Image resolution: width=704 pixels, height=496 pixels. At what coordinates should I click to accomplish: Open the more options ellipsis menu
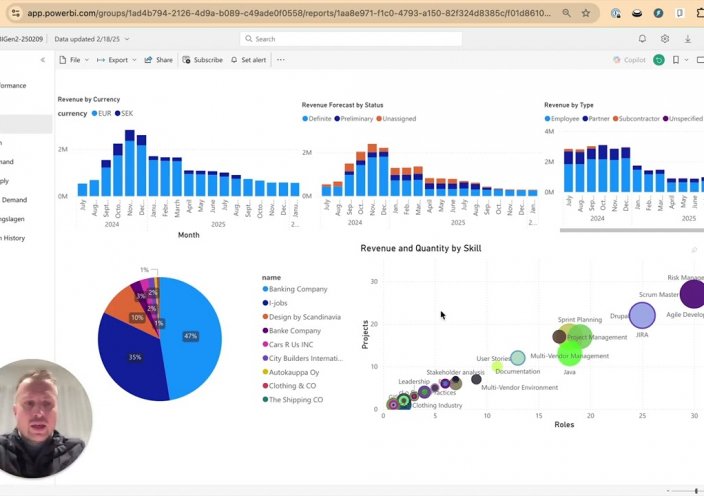[x=281, y=60]
